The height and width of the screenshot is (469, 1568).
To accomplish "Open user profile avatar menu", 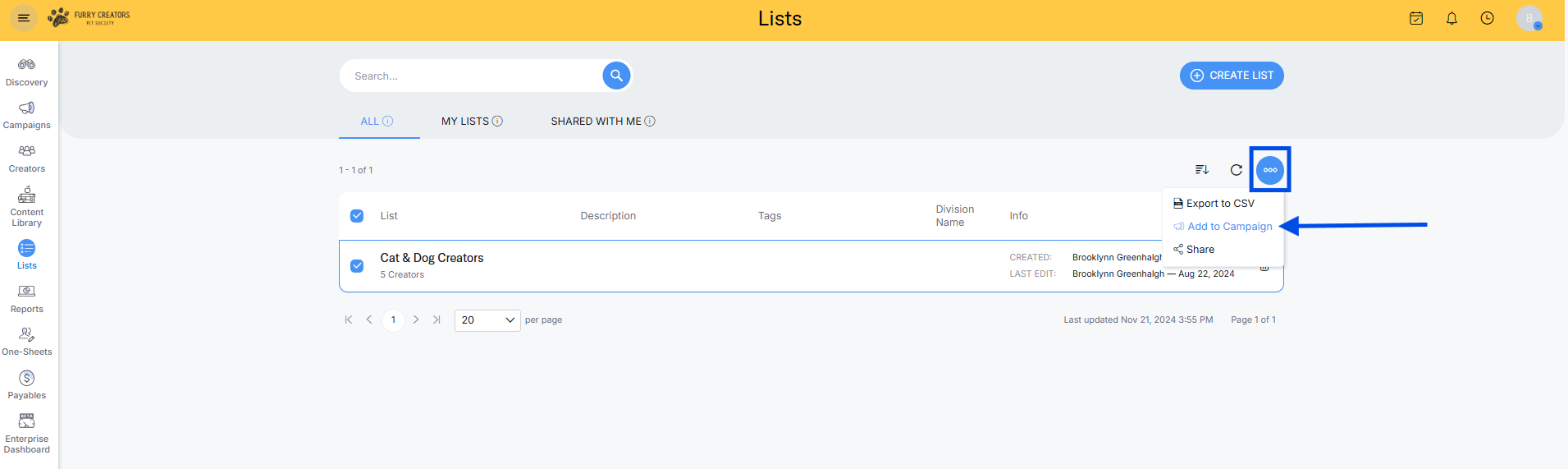I will tap(1529, 18).
